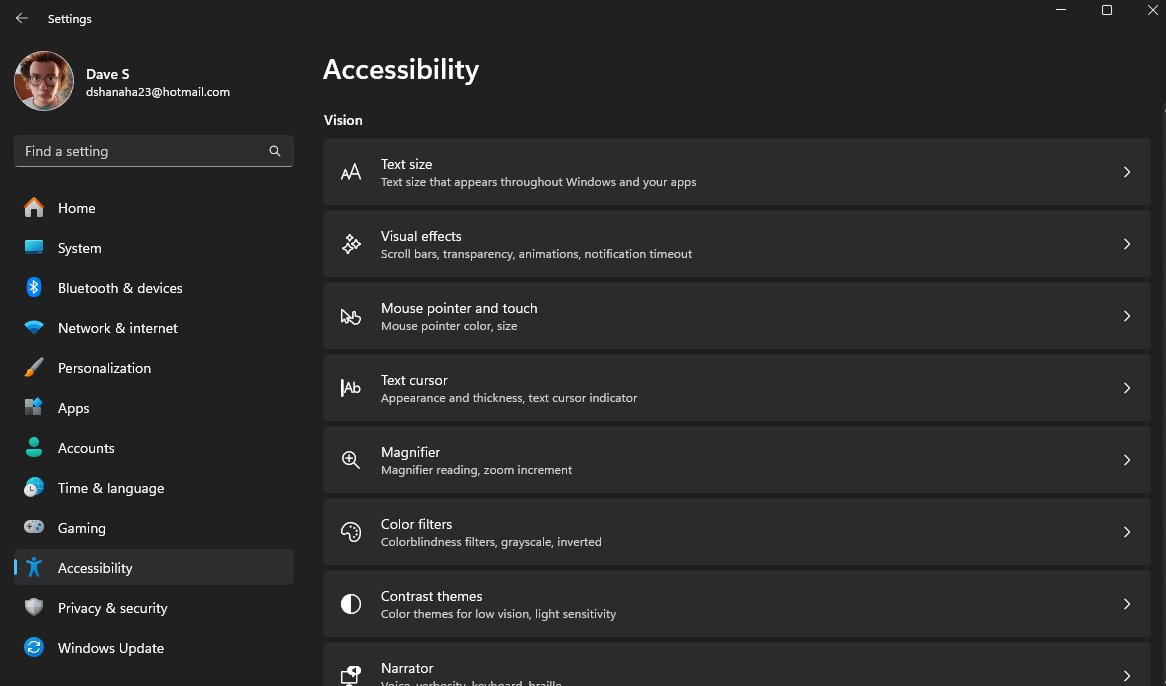Select the Contrast themes icon
The image size is (1166, 686).
point(351,604)
